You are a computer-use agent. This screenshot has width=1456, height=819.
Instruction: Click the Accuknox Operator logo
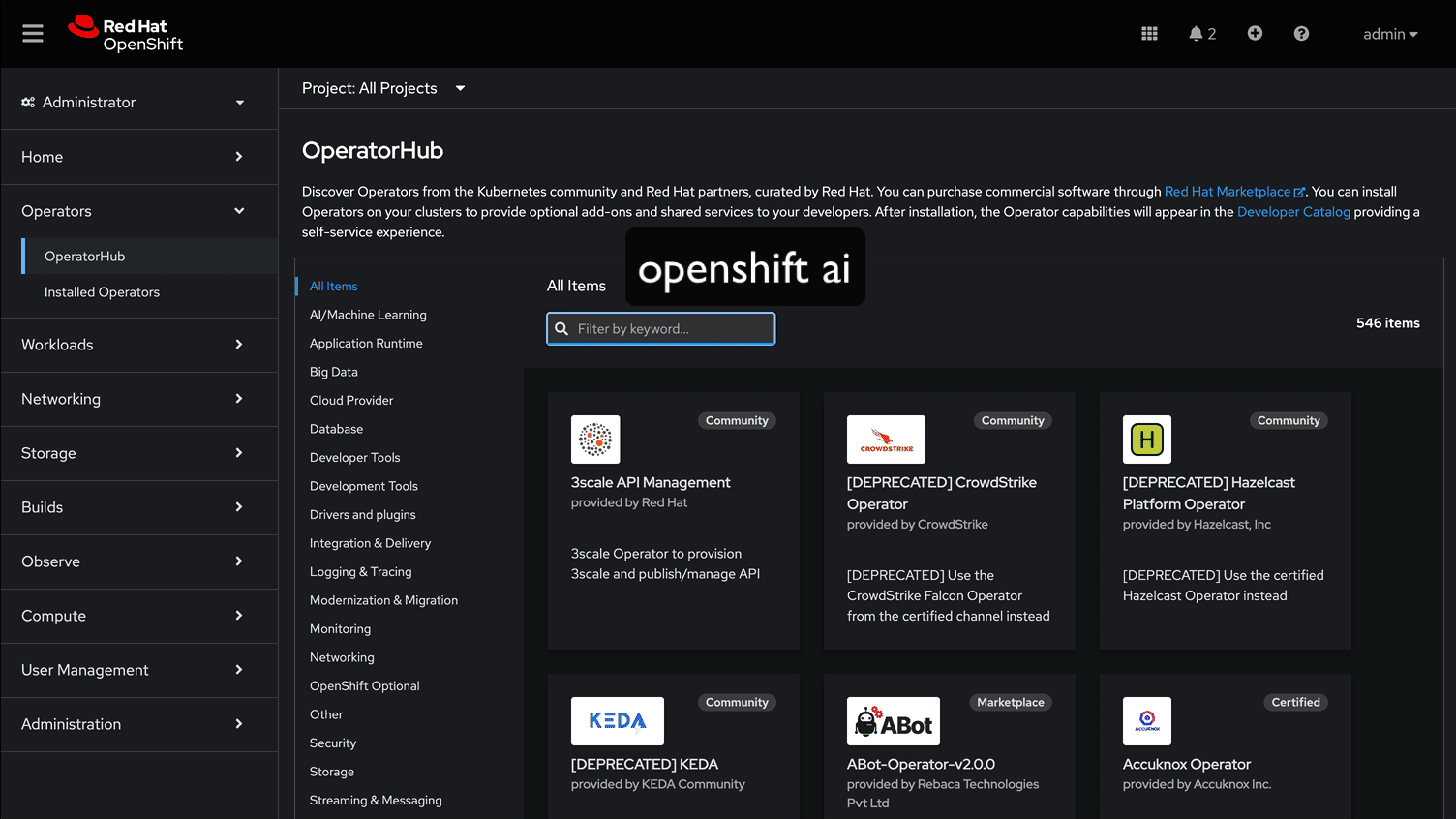tap(1147, 721)
